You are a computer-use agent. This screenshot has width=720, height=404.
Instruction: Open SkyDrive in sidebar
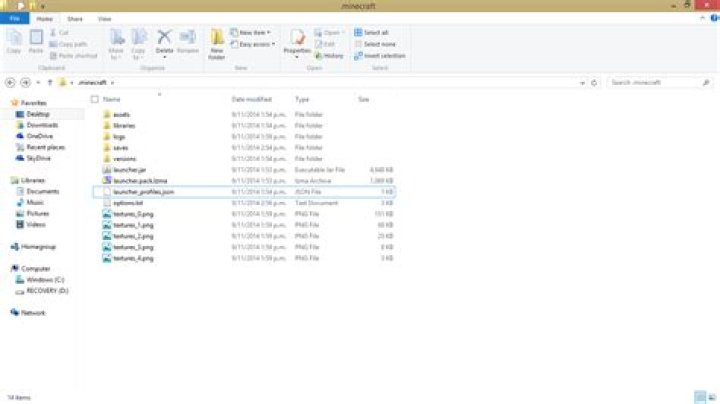point(39,158)
